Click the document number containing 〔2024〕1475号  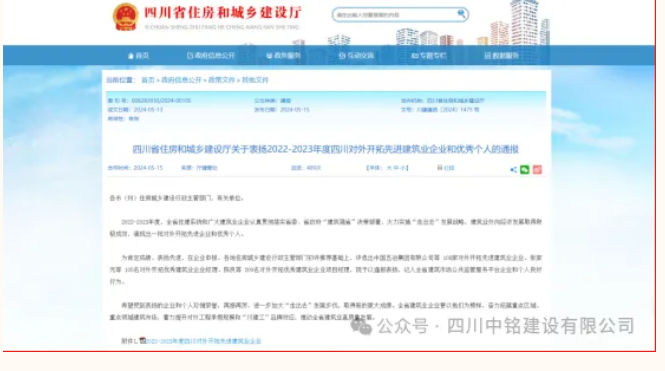(x=447, y=109)
